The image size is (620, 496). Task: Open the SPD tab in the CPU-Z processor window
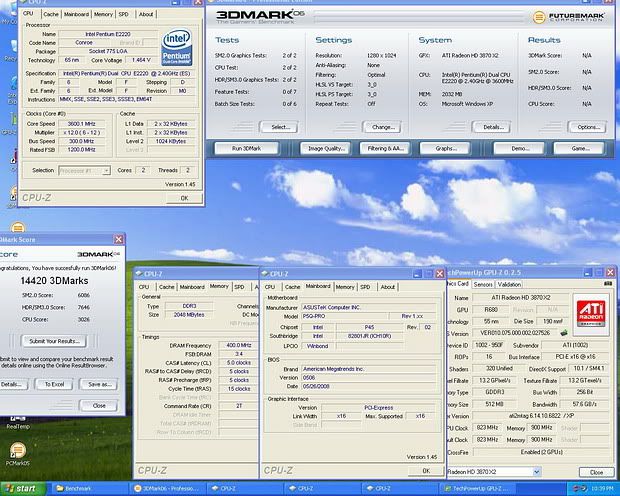[123, 14]
